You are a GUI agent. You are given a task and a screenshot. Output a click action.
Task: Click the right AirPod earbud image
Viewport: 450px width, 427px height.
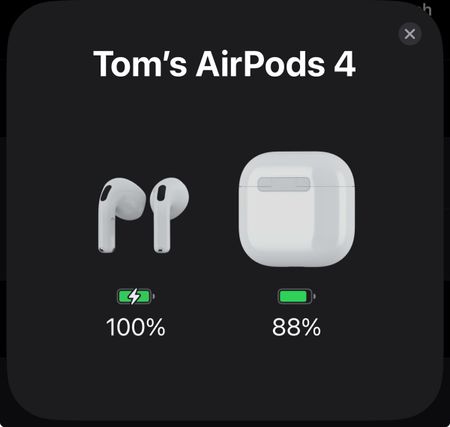pyautogui.click(x=169, y=215)
